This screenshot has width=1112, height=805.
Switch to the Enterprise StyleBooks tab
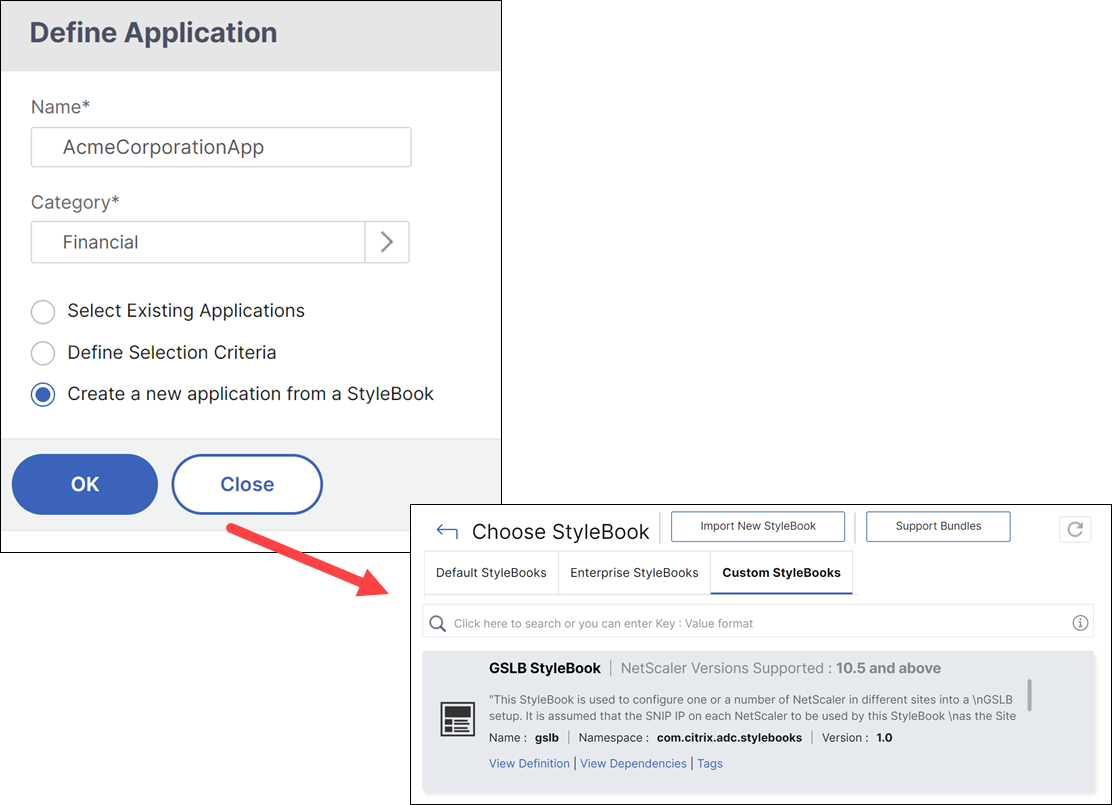[x=634, y=572]
